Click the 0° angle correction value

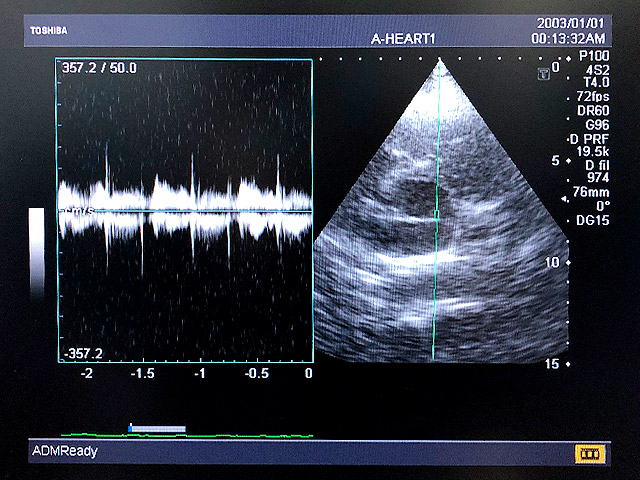[x=602, y=206]
